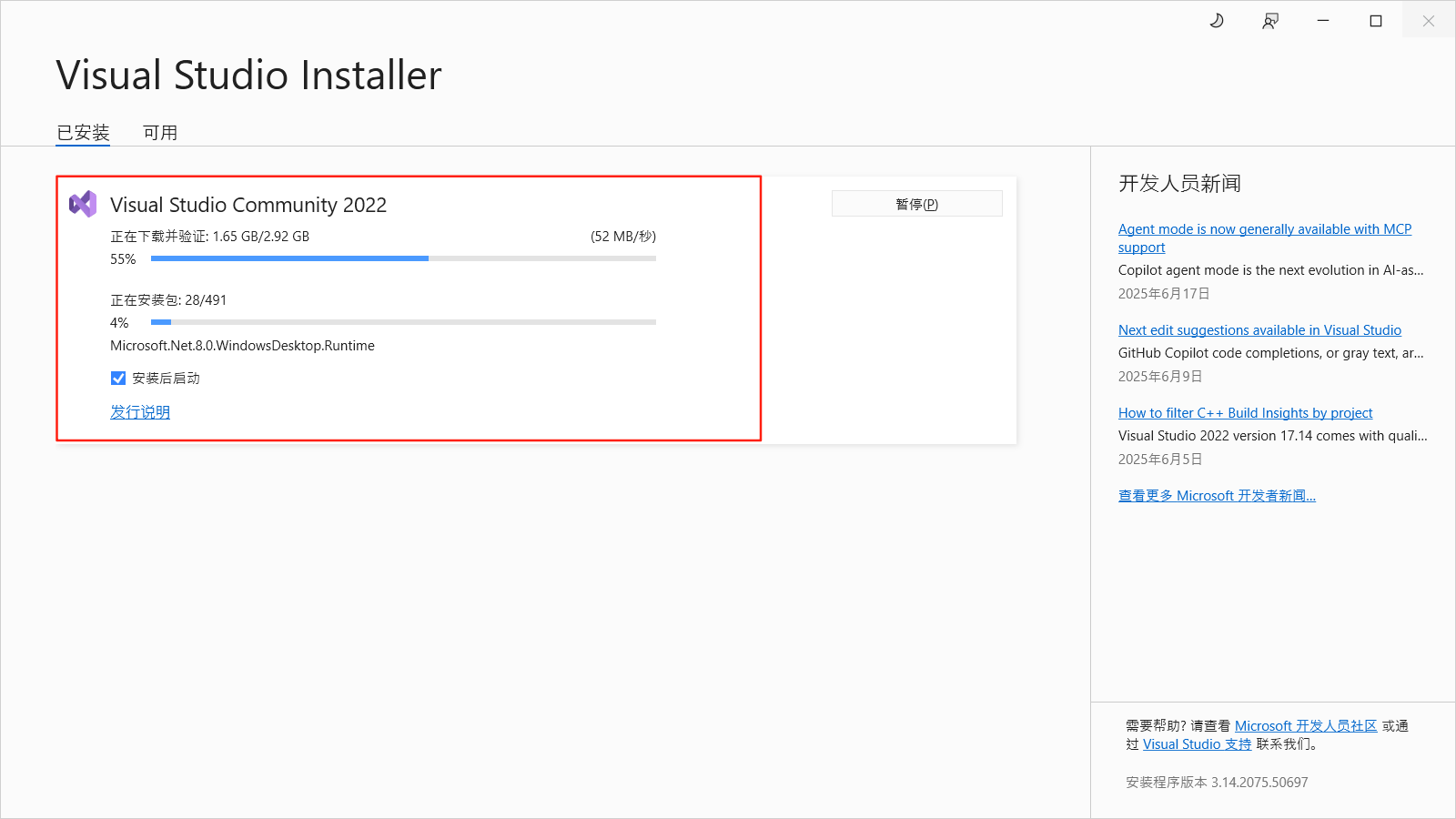This screenshot has height=819, width=1456.
Task: Select the Visual Studio Community 2022 entry
Action: pos(248,205)
